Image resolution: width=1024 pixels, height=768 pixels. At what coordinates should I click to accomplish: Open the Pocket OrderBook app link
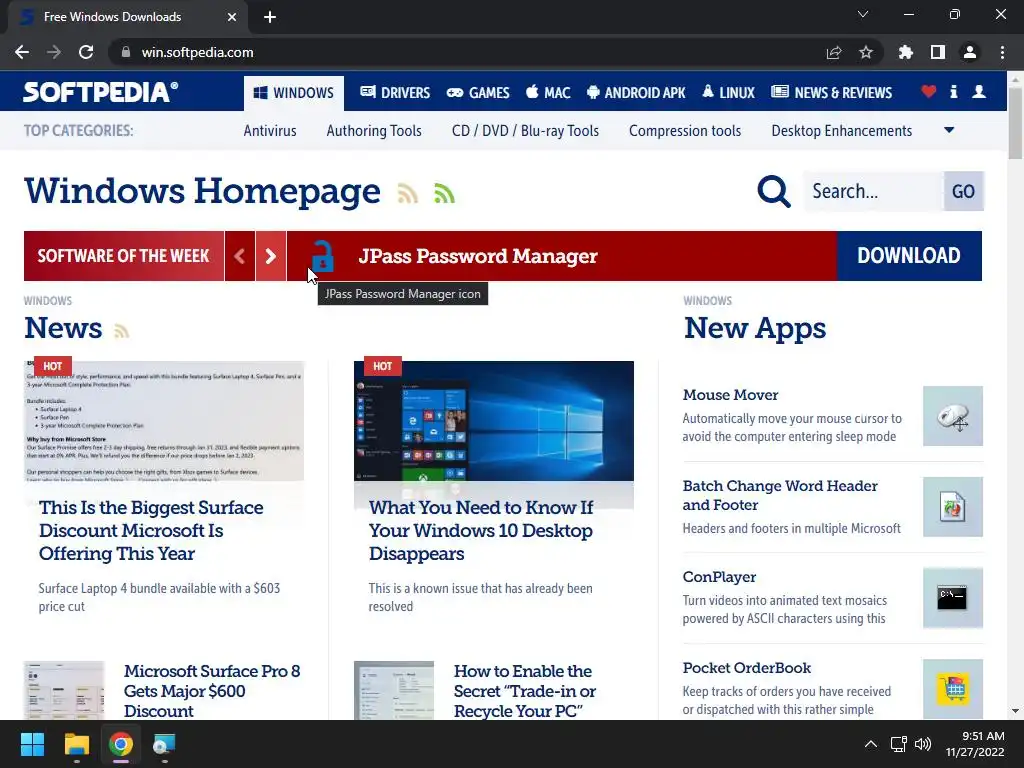point(746,668)
